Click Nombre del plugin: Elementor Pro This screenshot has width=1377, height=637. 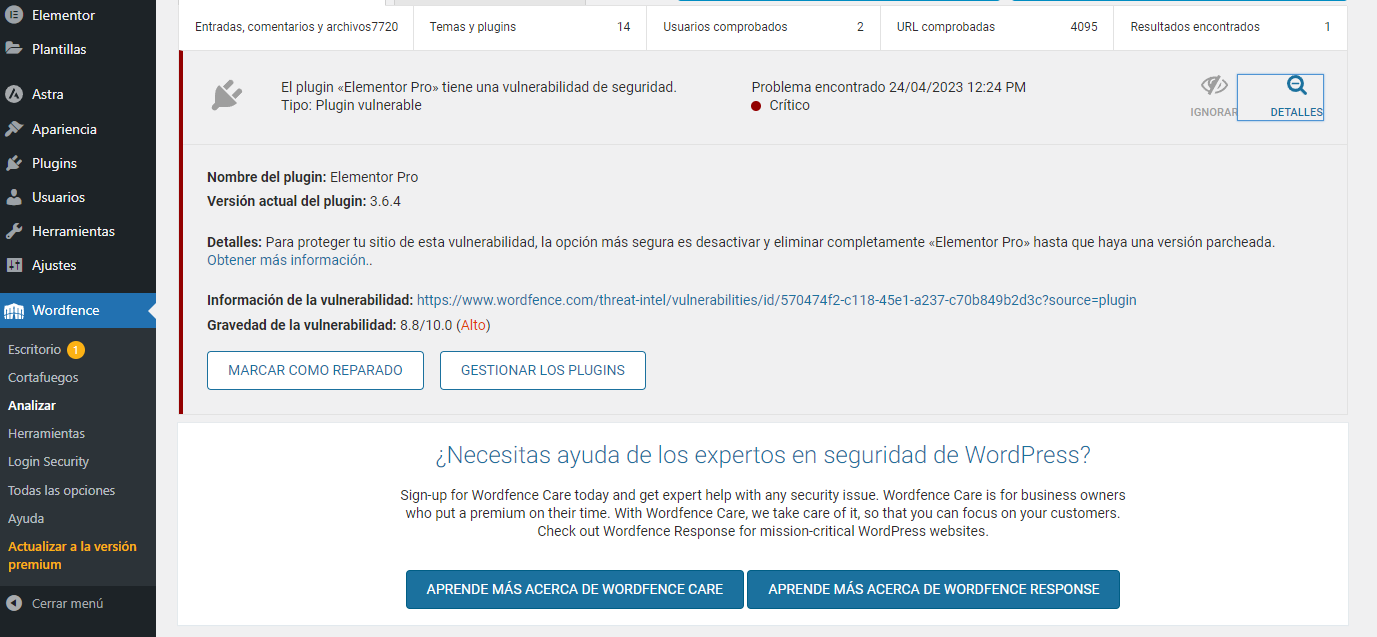(313, 177)
